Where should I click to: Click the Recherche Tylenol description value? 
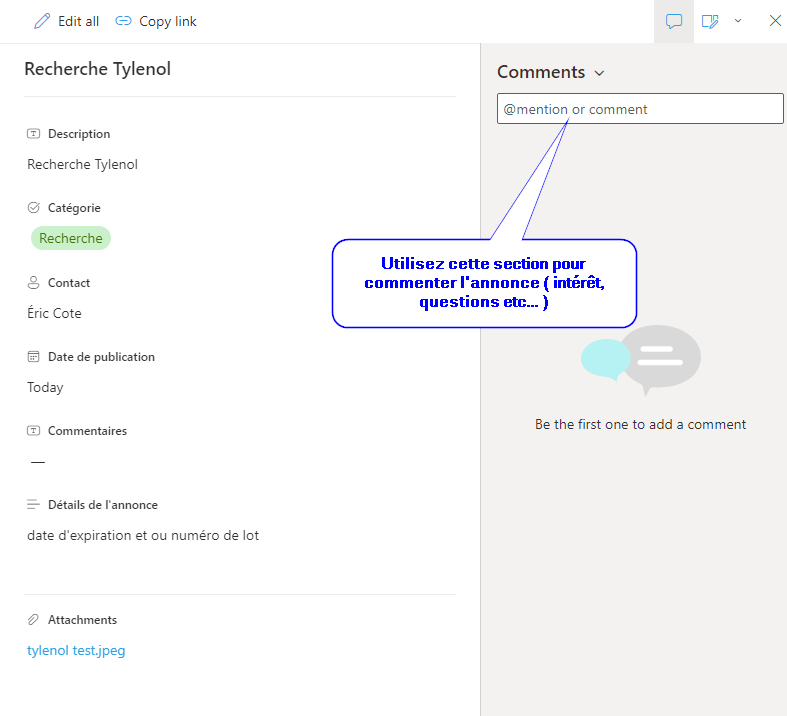(x=82, y=165)
